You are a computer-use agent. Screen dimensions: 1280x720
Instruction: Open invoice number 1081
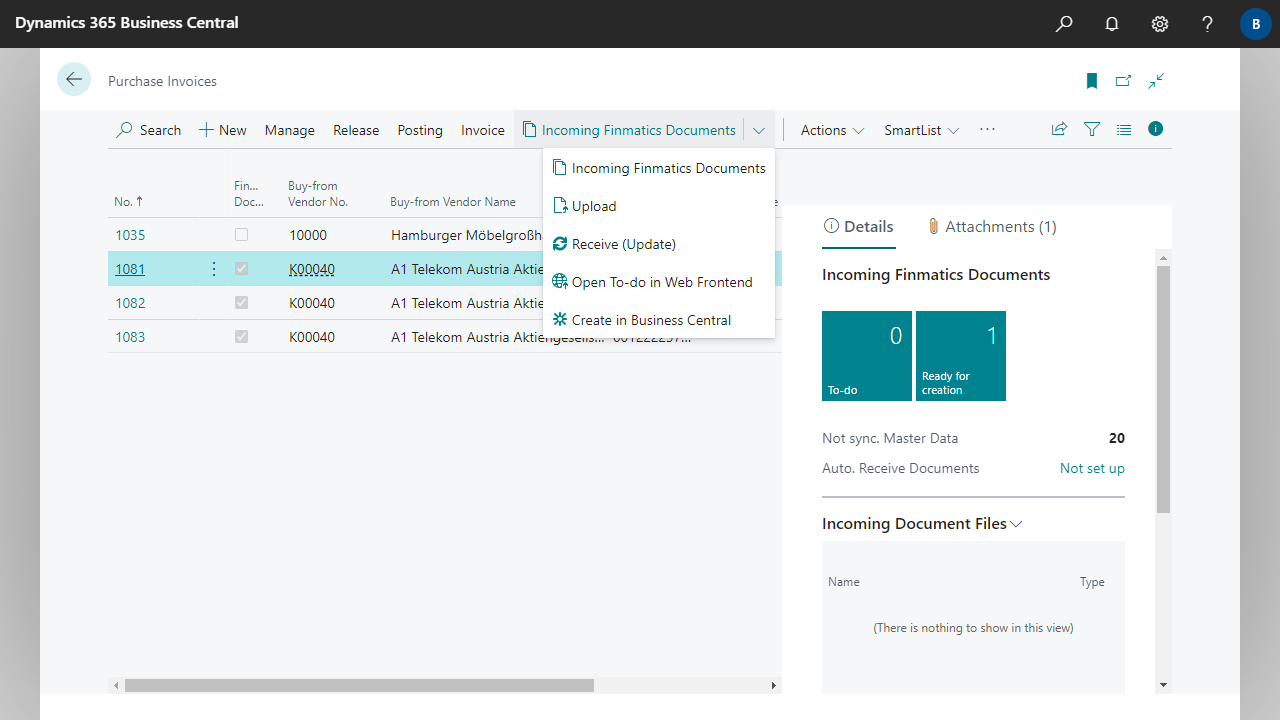pos(130,269)
